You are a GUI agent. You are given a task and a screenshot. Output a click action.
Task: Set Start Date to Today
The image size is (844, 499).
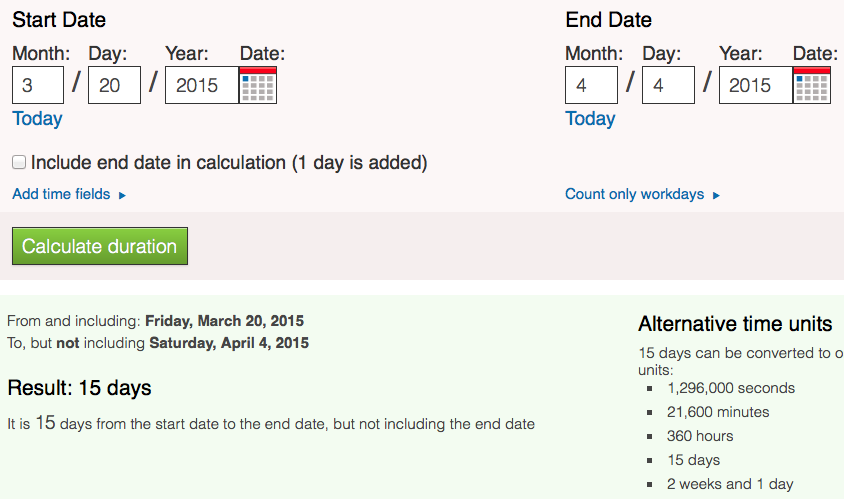(x=37, y=119)
